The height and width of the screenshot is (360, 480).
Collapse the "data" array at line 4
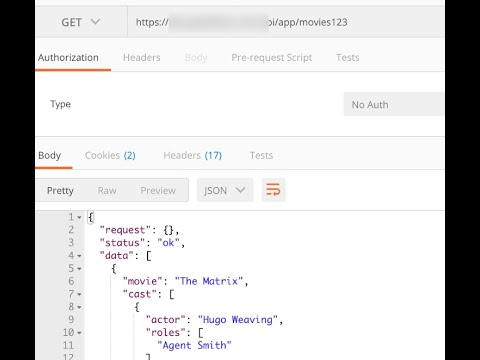click(79, 256)
